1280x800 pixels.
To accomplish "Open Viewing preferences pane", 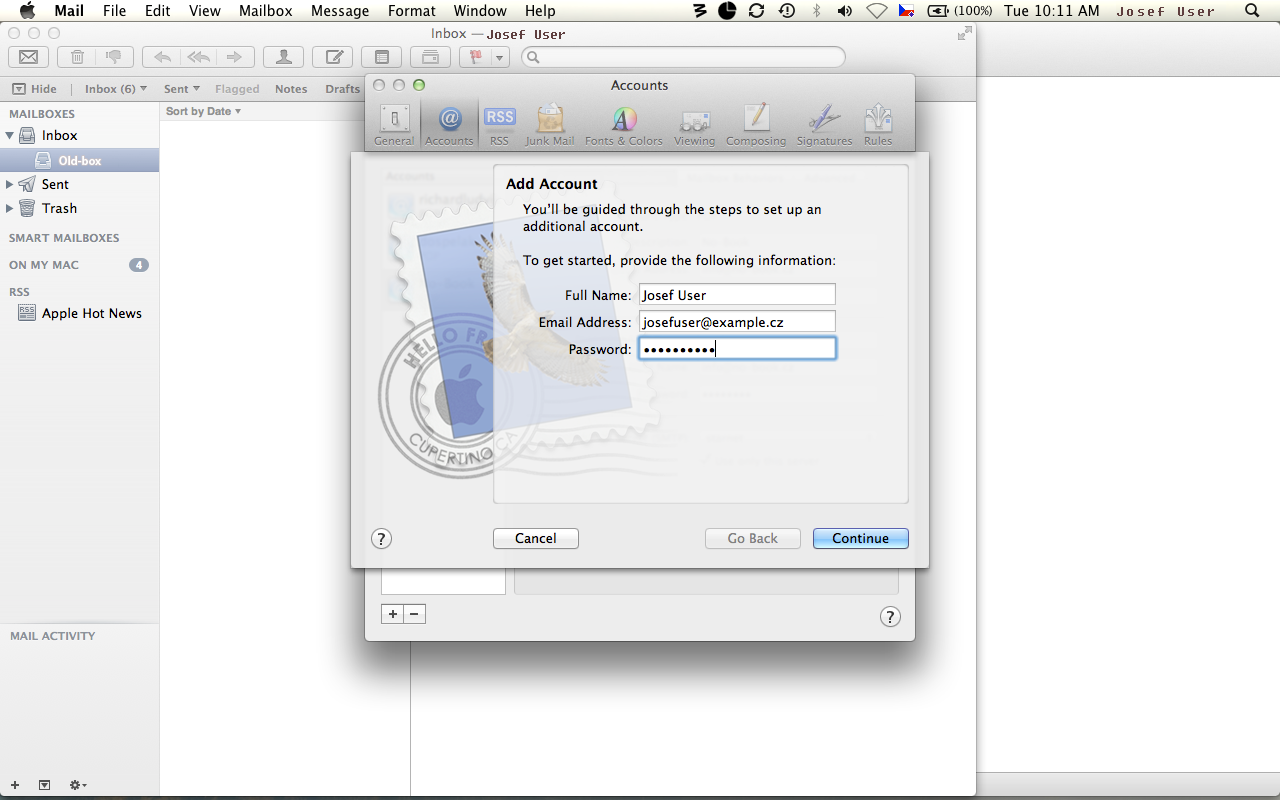I will click(x=694, y=125).
